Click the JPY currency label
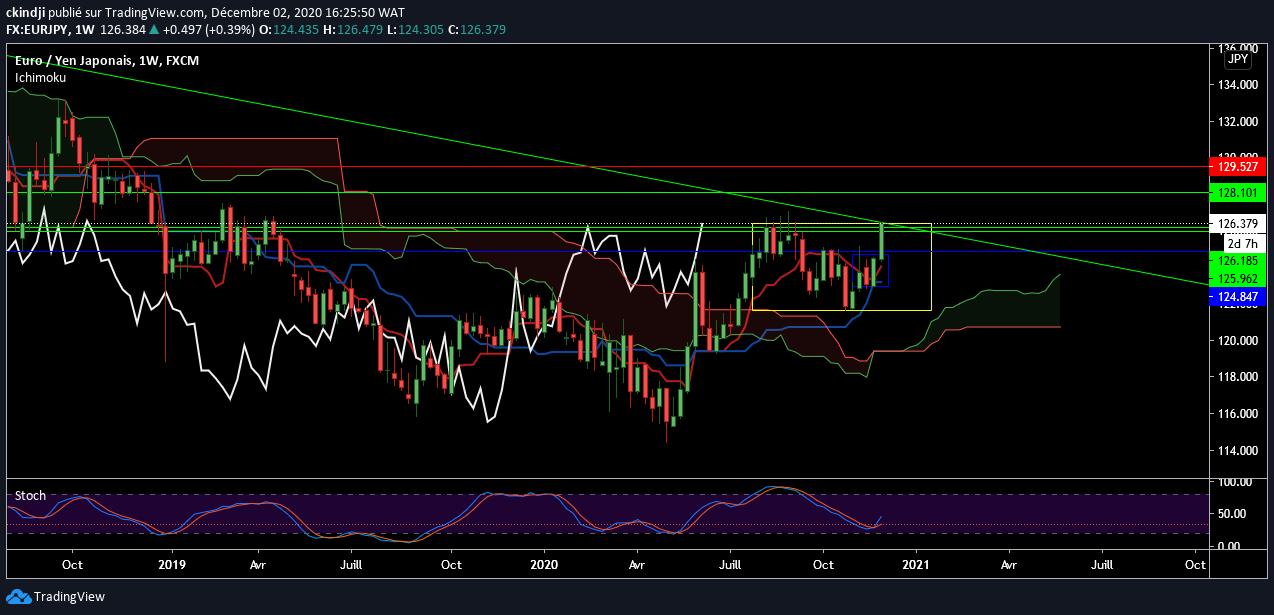This screenshot has height=615, width=1274. click(1237, 59)
